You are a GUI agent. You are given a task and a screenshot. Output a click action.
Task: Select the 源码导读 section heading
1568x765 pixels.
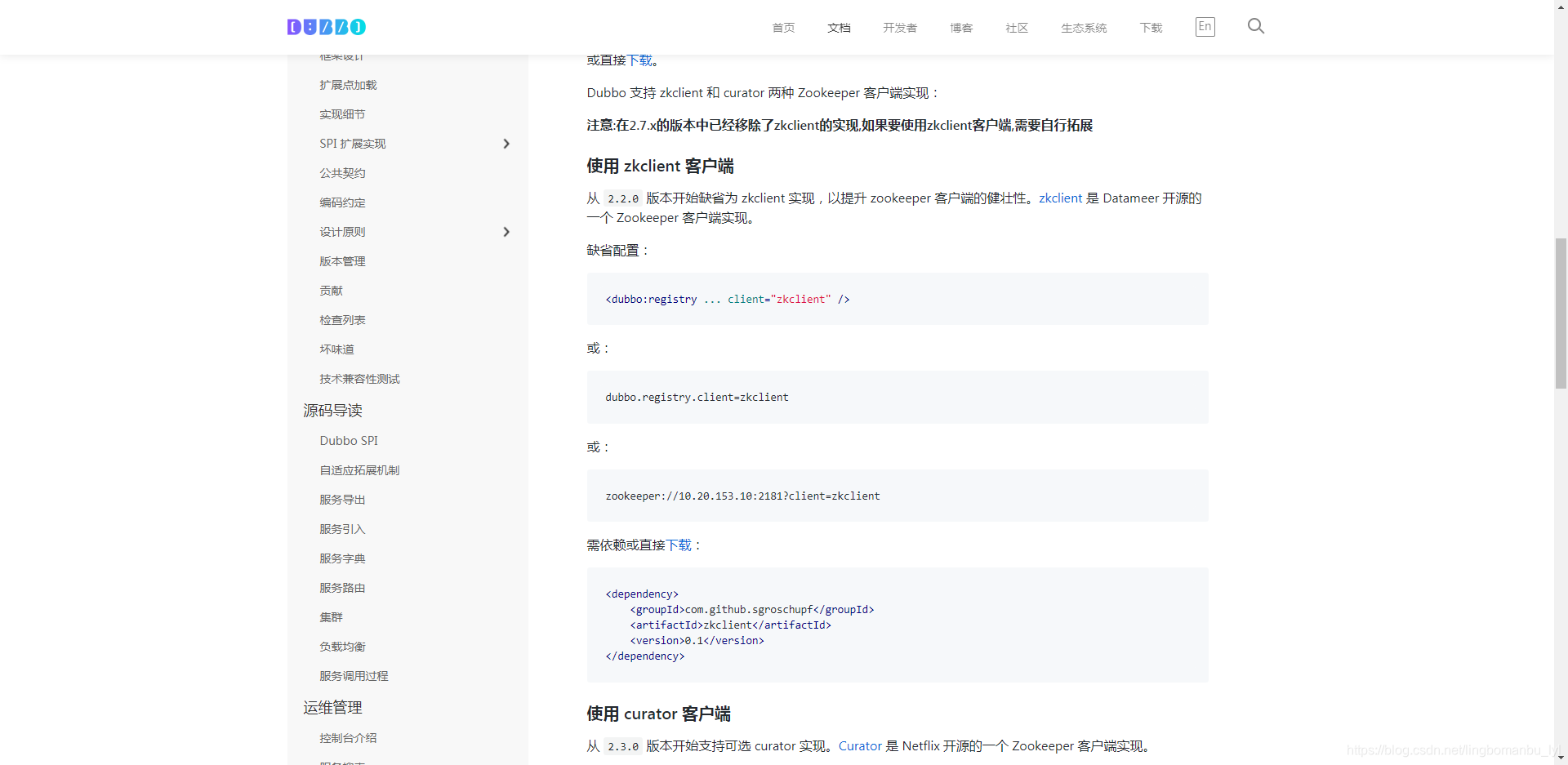[332, 411]
